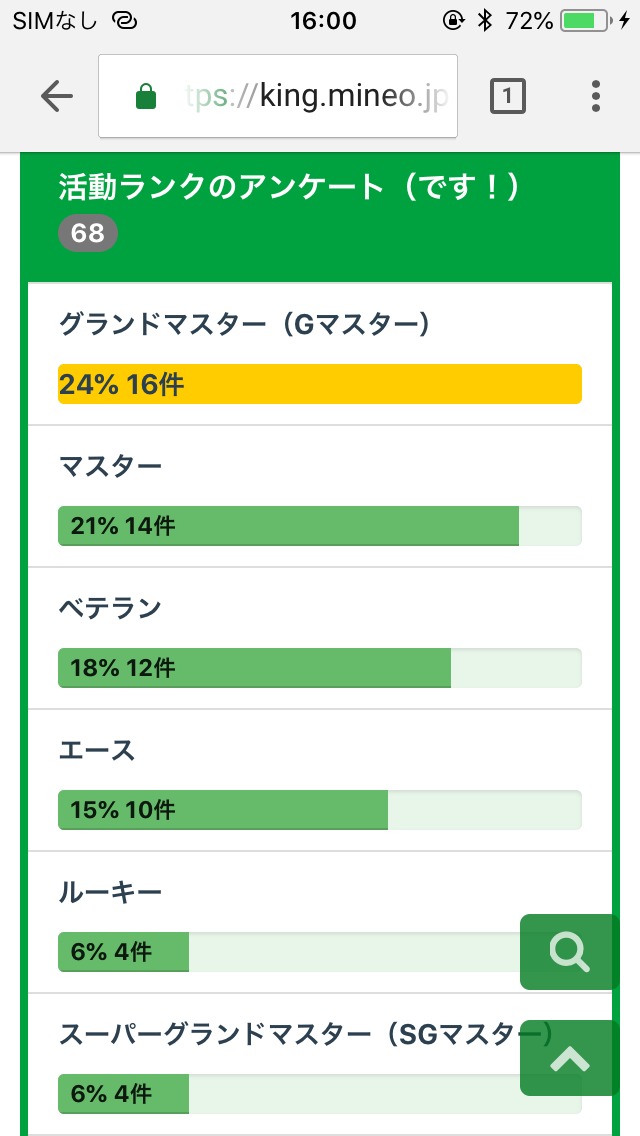The width and height of the screenshot is (640, 1136).
Task: Tap the green padlock security icon
Action: [146, 97]
